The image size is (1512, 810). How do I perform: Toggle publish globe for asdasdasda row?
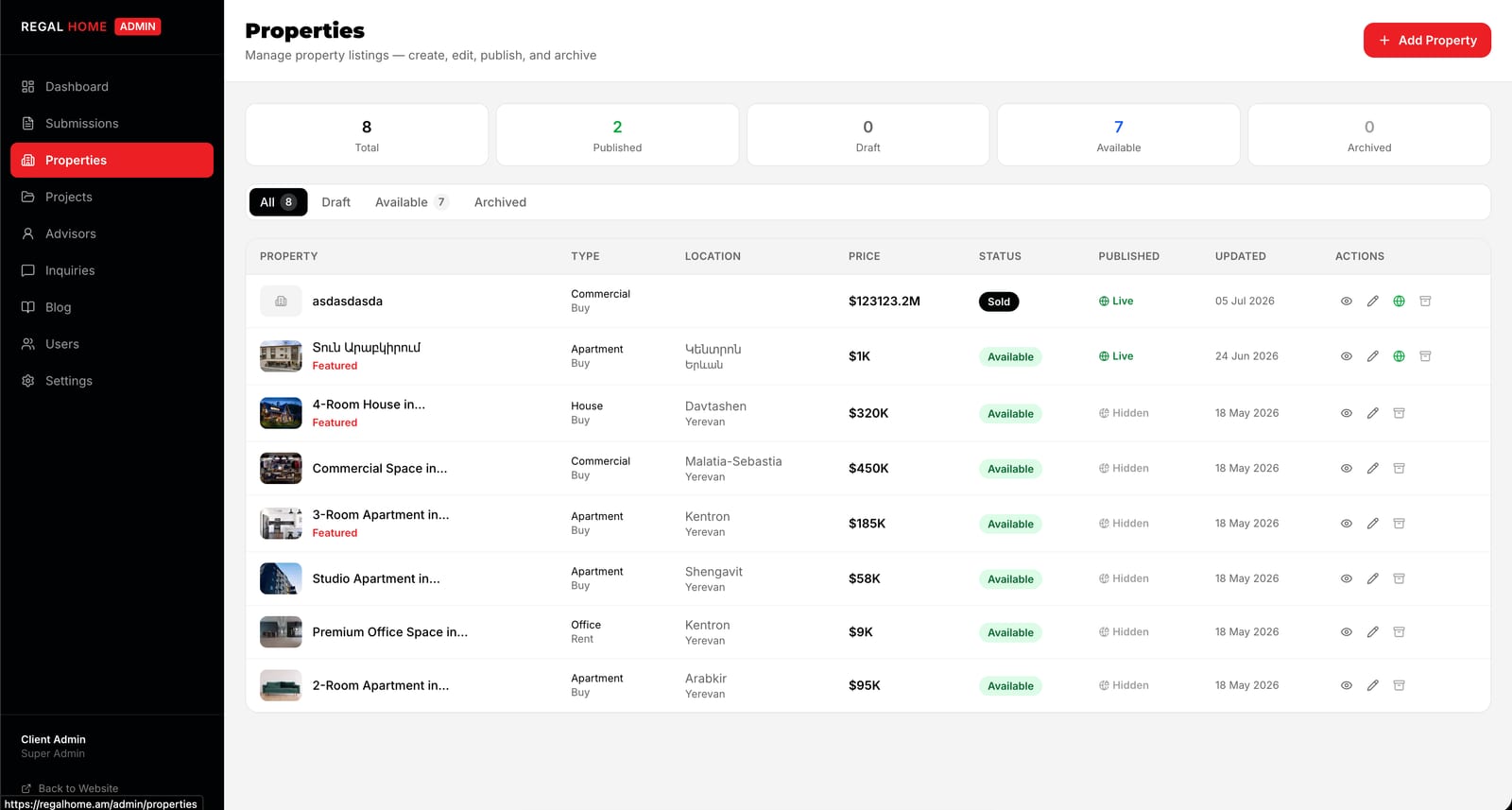[x=1399, y=302]
